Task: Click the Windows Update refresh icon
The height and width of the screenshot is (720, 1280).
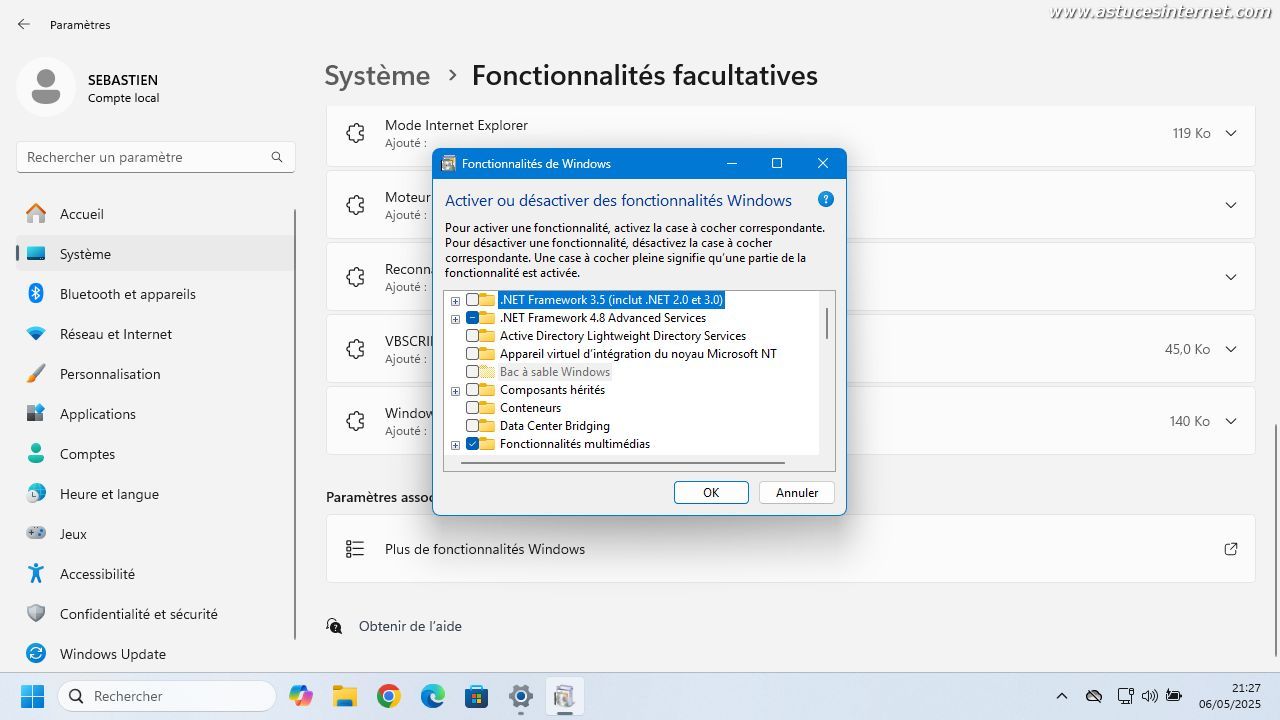Action: point(36,654)
